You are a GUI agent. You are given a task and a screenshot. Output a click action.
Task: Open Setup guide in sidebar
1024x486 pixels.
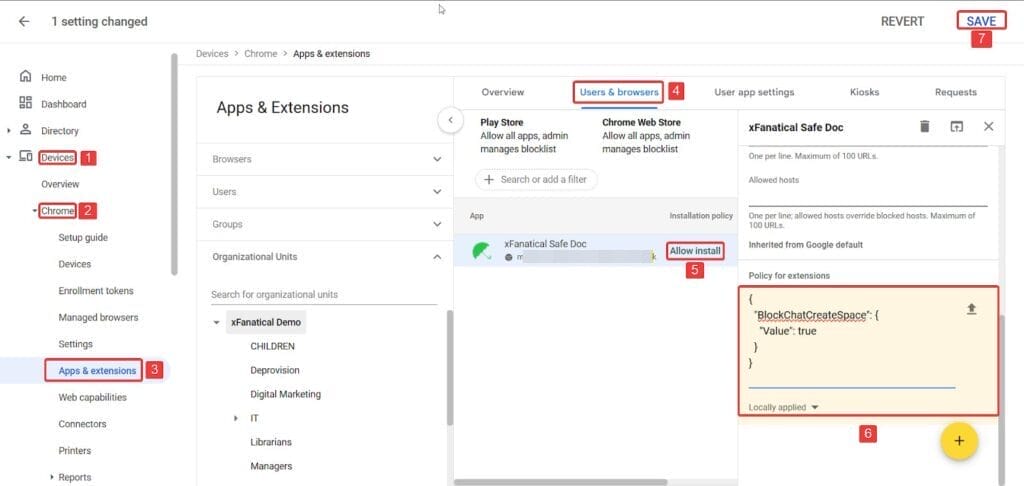(83, 237)
